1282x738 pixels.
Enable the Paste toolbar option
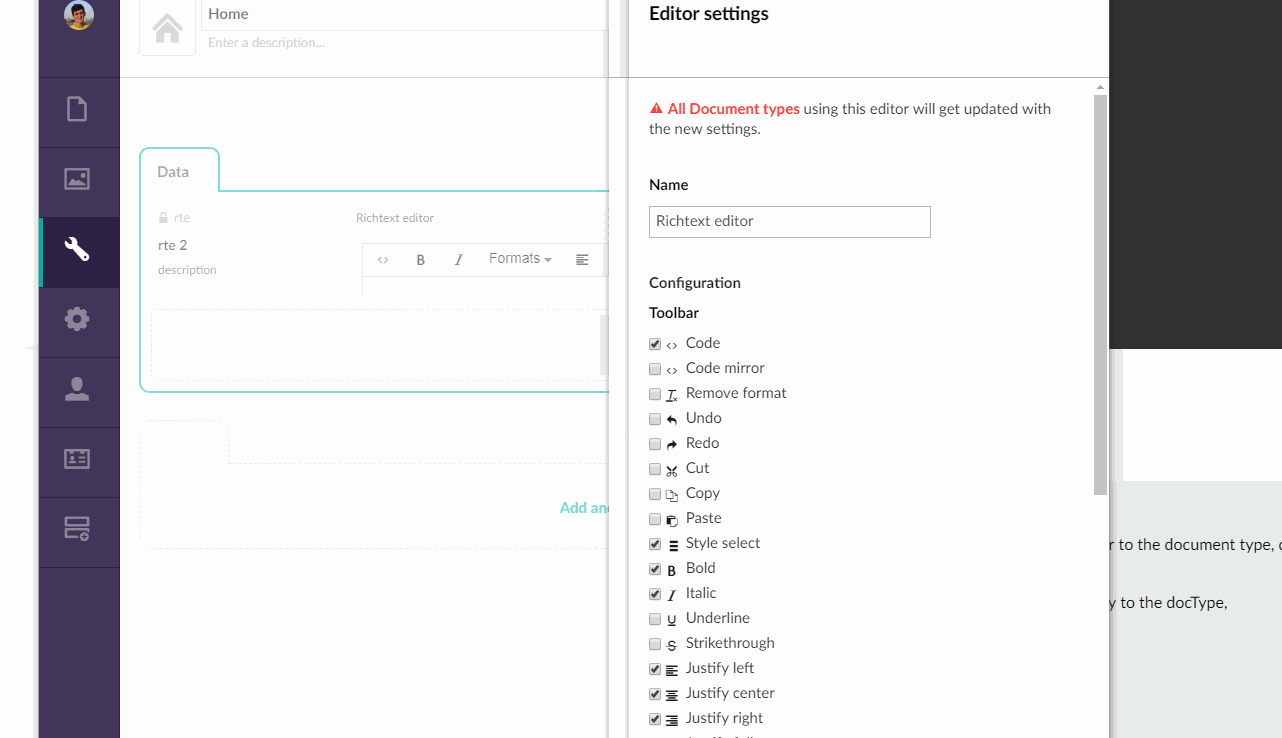655,519
